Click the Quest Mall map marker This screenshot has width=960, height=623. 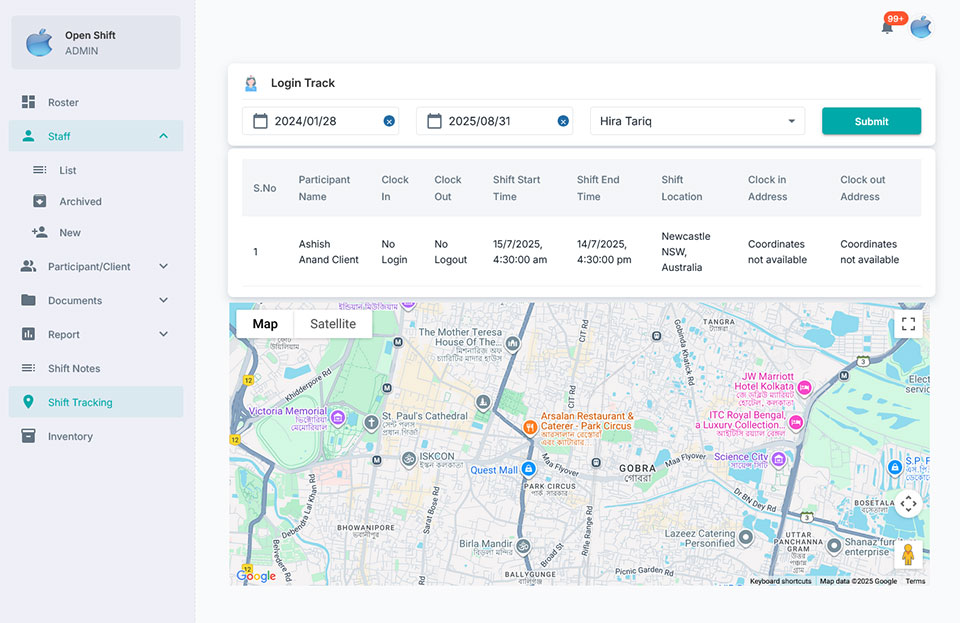click(529, 469)
